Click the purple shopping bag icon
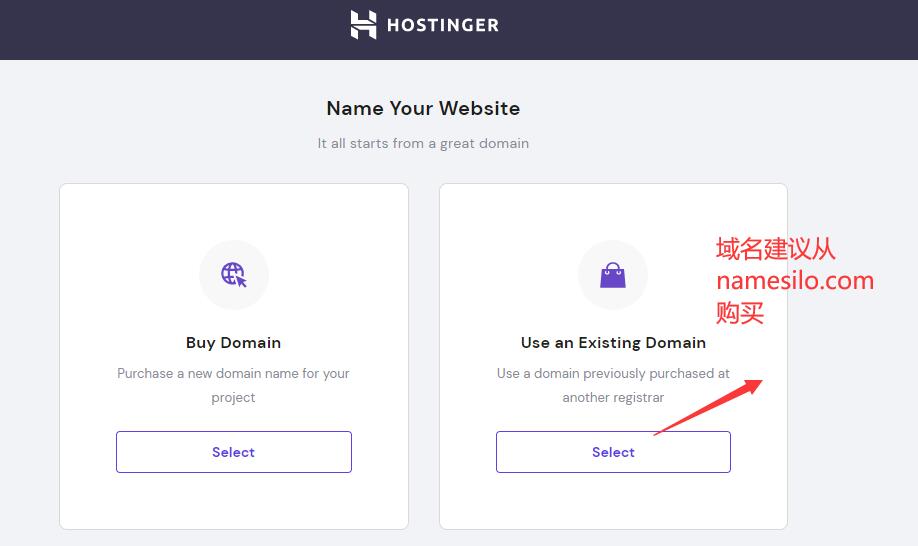The image size is (918, 546). (613, 275)
